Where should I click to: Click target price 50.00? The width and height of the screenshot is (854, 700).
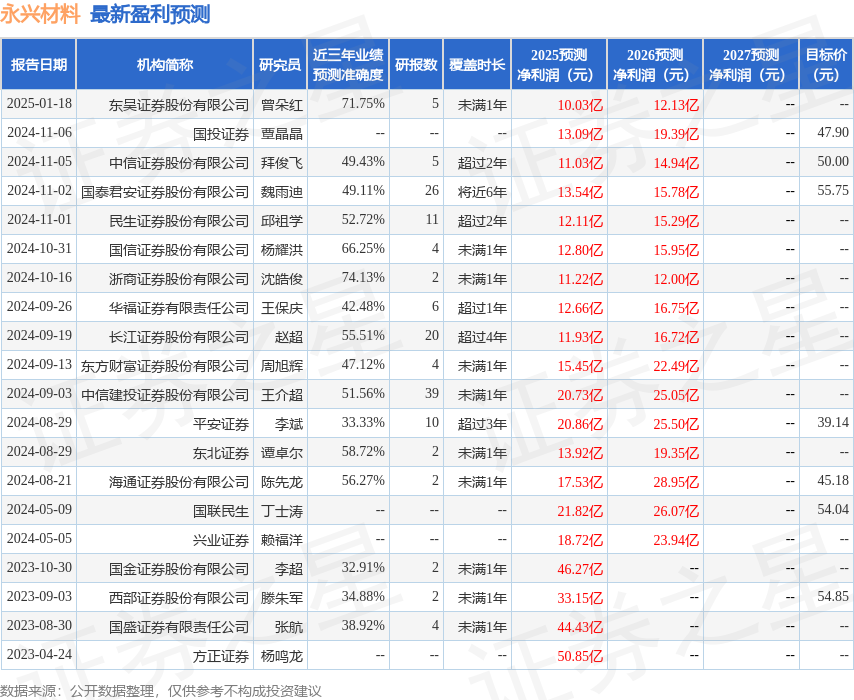tap(833, 161)
